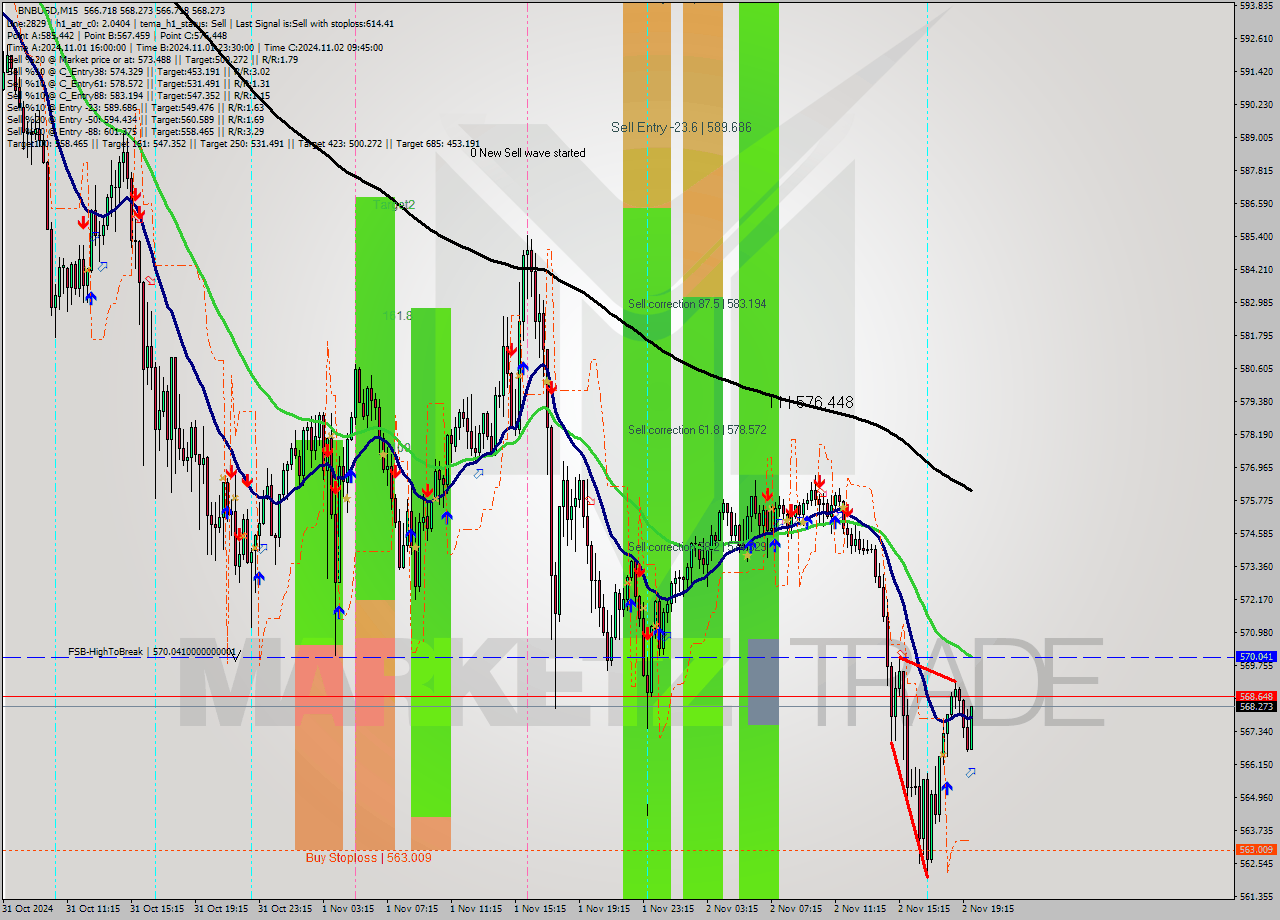Click the black 568.273 current price tag
The width and height of the screenshot is (1280, 920).
point(1256,706)
